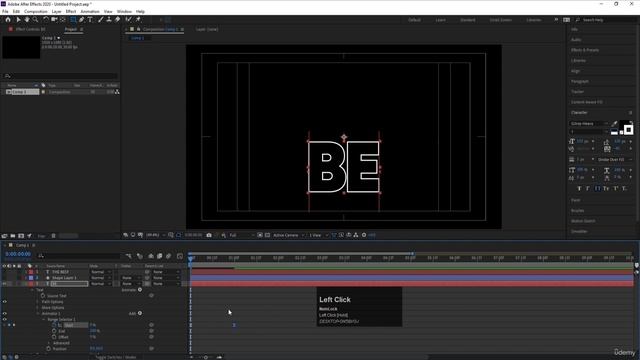The height and width of the screenshot is (360, 640).
Task: Select the Roto Brush tool
Action: [x=129, y=20]
